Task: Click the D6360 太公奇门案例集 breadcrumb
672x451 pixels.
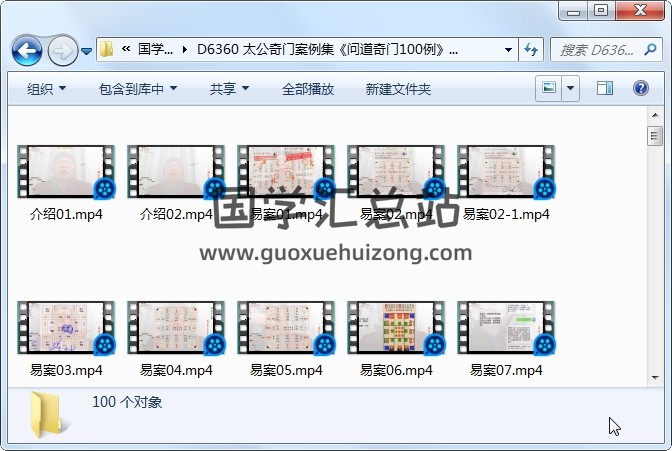Action: pyautogui.click(x=327, y=50)
